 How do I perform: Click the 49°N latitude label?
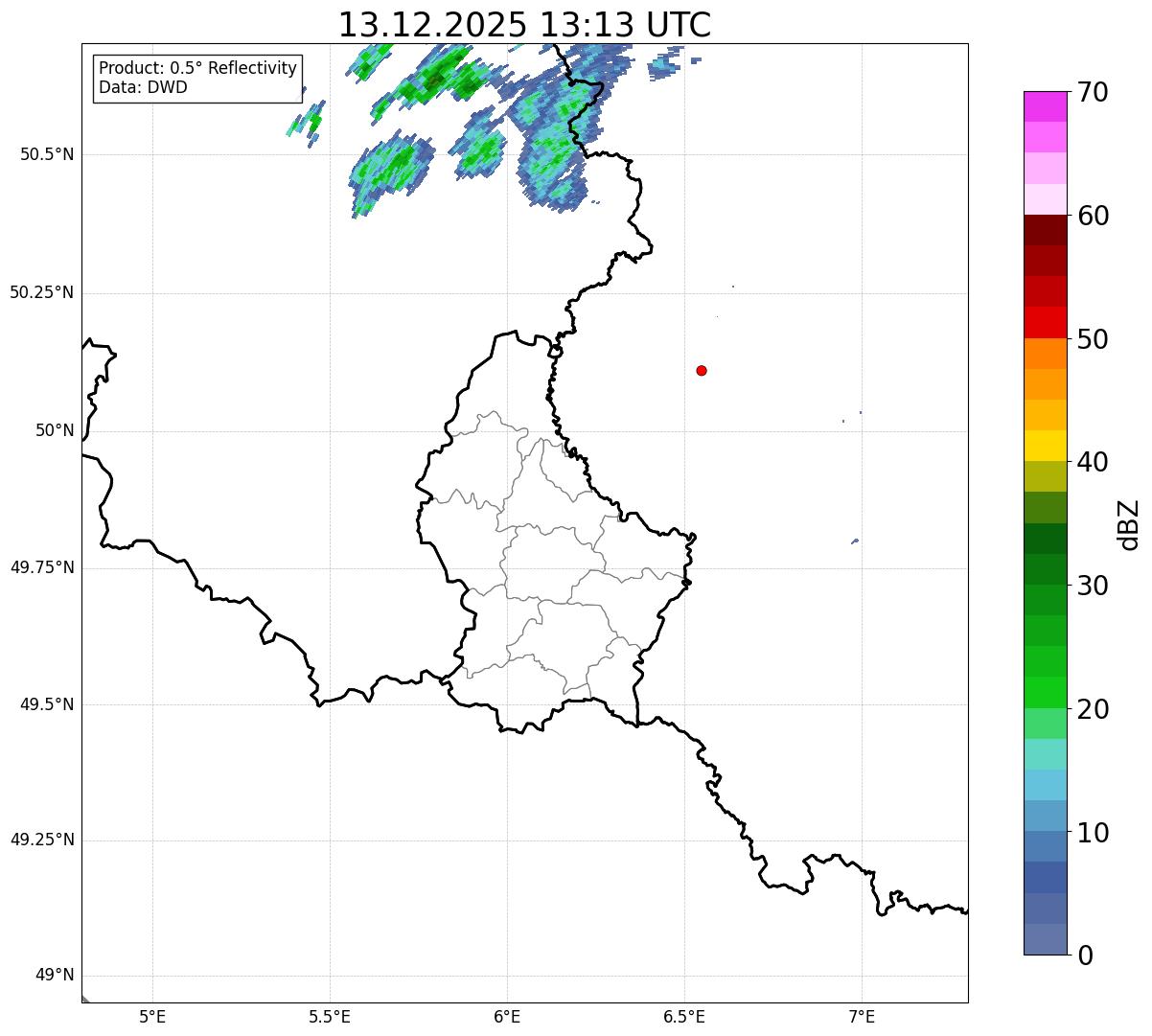(55, 976)
